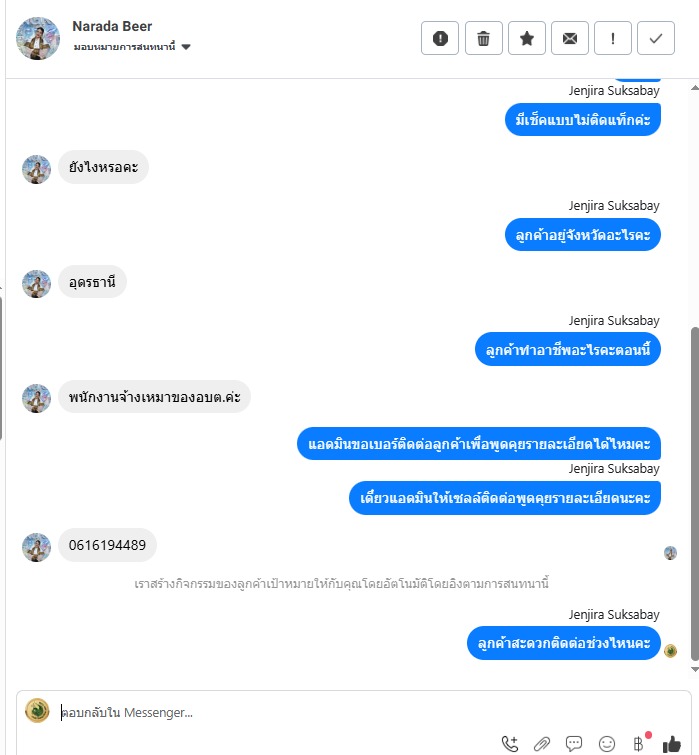
Task: Mark conversation done with checkmark button
Action: [656, 38]
